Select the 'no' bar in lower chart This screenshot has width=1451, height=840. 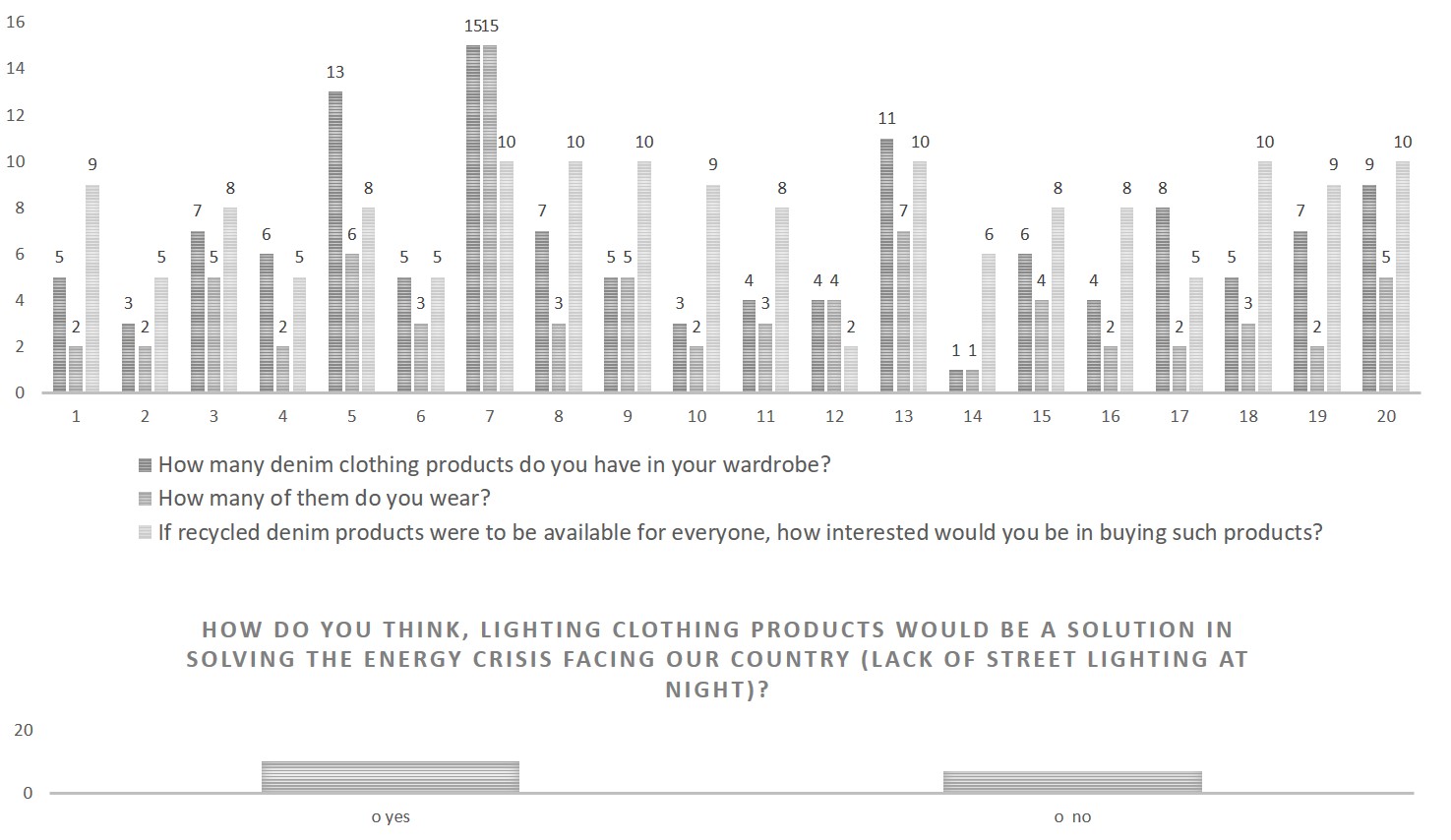coord(1072,781)
